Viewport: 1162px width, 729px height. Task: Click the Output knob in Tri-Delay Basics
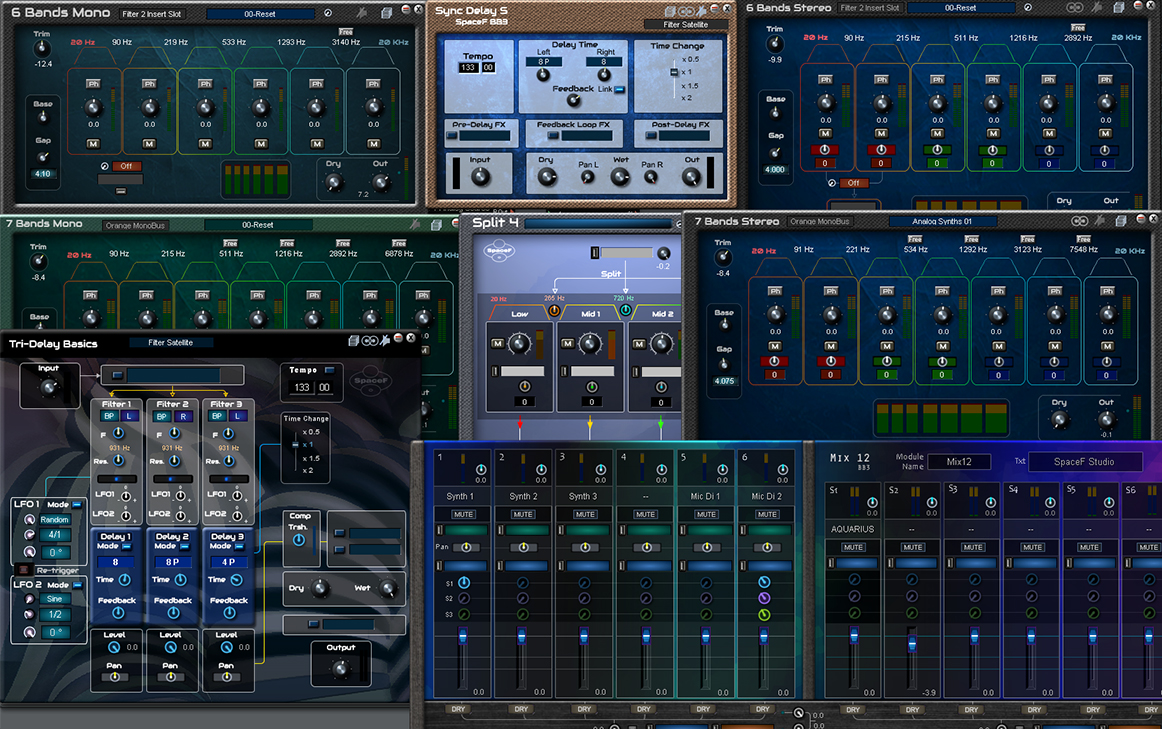[341, 669]
